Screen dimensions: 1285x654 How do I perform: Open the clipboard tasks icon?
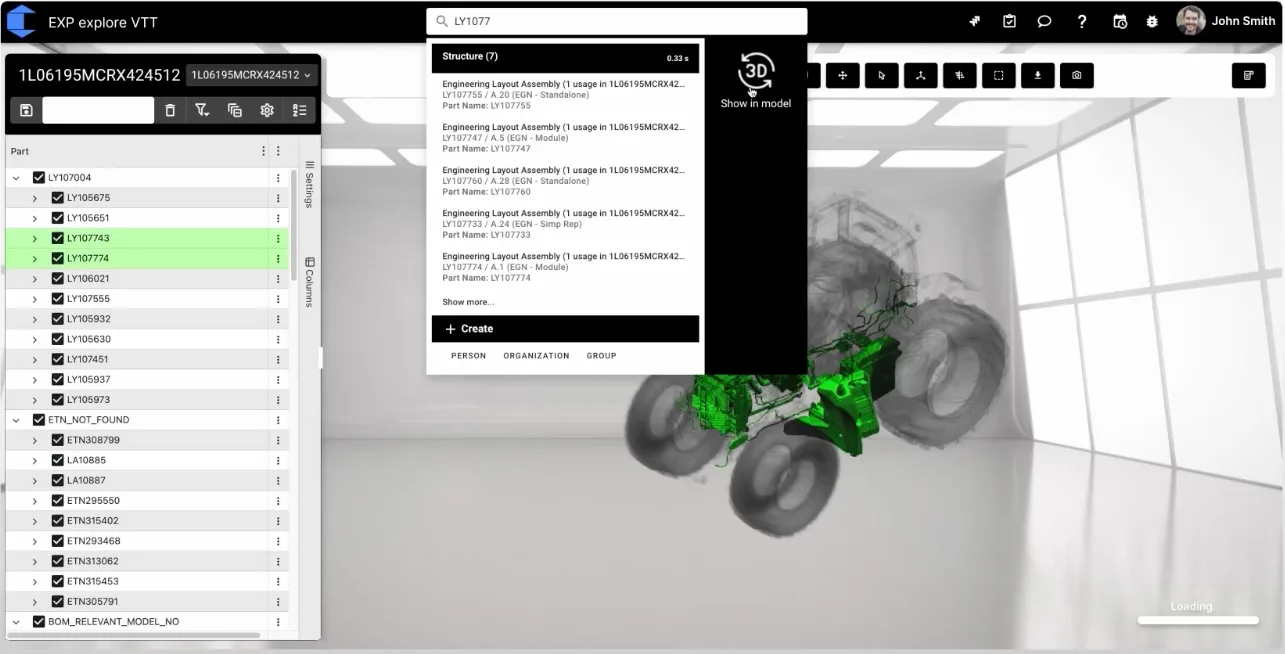pyautogui.click(x=1010, y=21)
